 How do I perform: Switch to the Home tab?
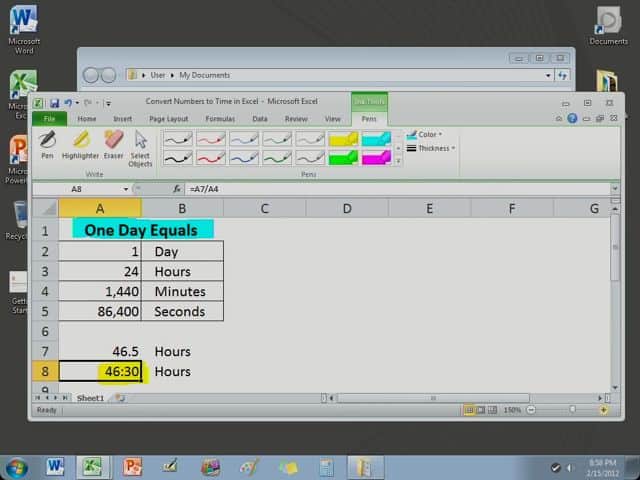coord(87,119)
